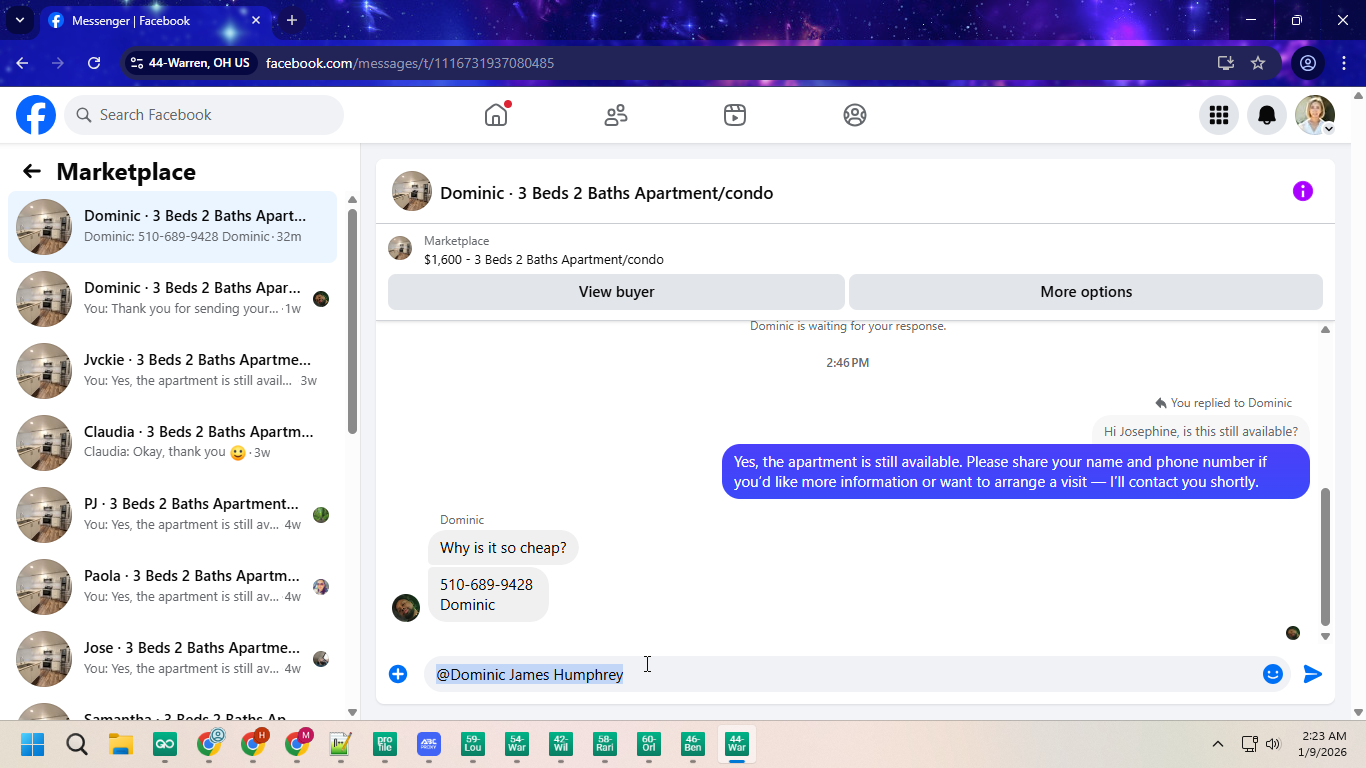Image resolution: width=1366 pixels, height=768 pixels.
Task: Open the PJ conversation
Action: tap(172, 515)
